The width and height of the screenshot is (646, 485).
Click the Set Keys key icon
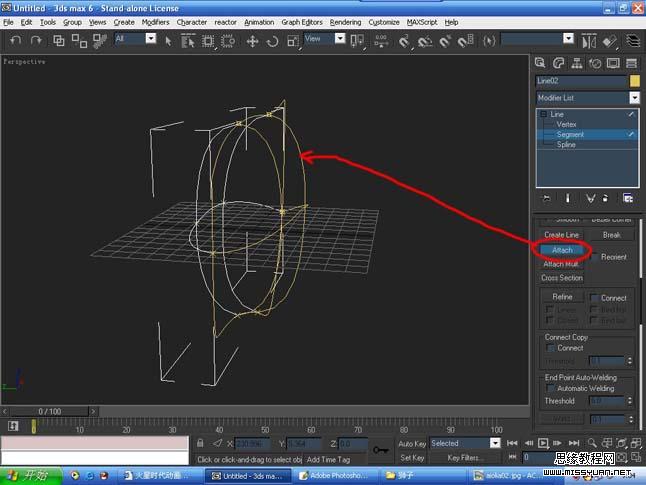[x=380, y=450]
